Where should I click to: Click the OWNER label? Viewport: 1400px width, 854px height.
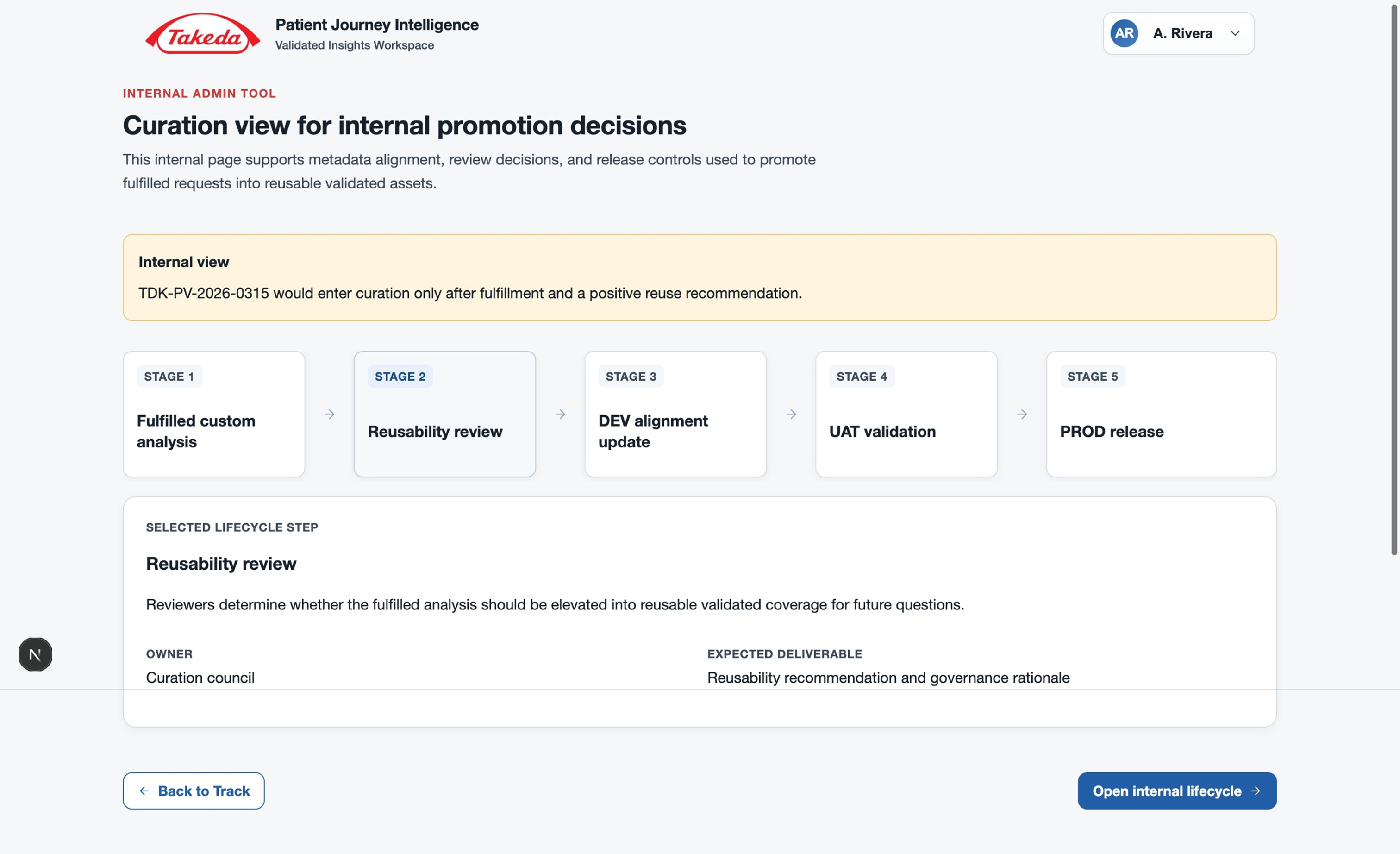click(x=169, y=654)
